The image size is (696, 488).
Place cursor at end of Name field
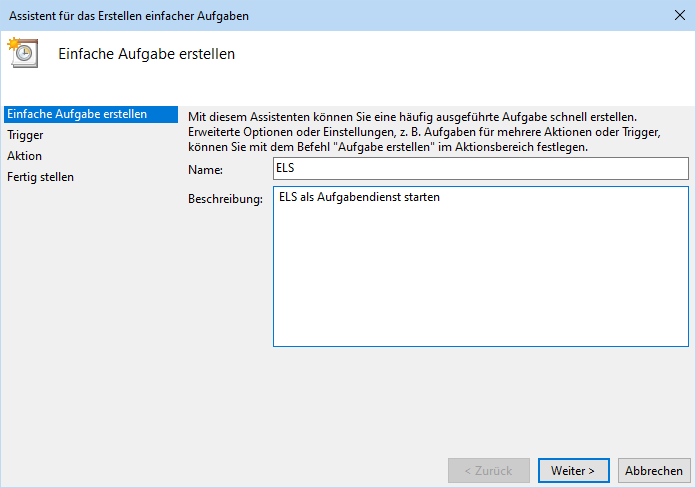pos(600,169)
